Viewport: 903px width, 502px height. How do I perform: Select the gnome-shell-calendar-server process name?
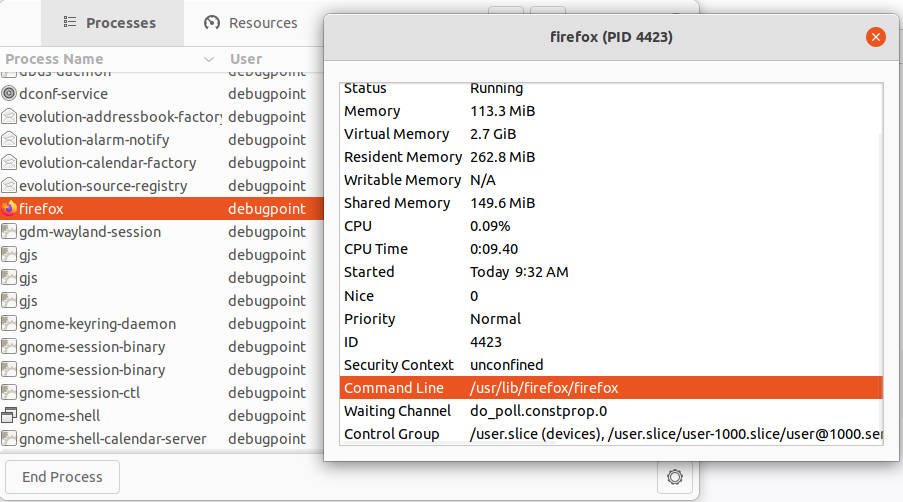[x=112, y=439]
